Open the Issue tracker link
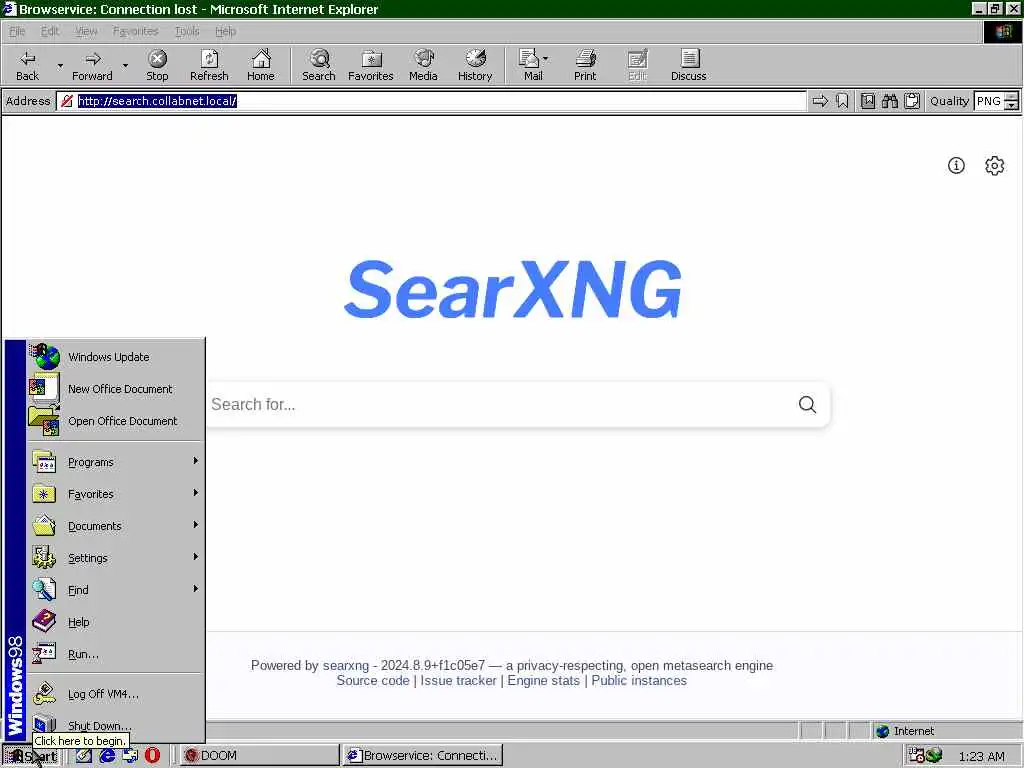 point(458,680)
